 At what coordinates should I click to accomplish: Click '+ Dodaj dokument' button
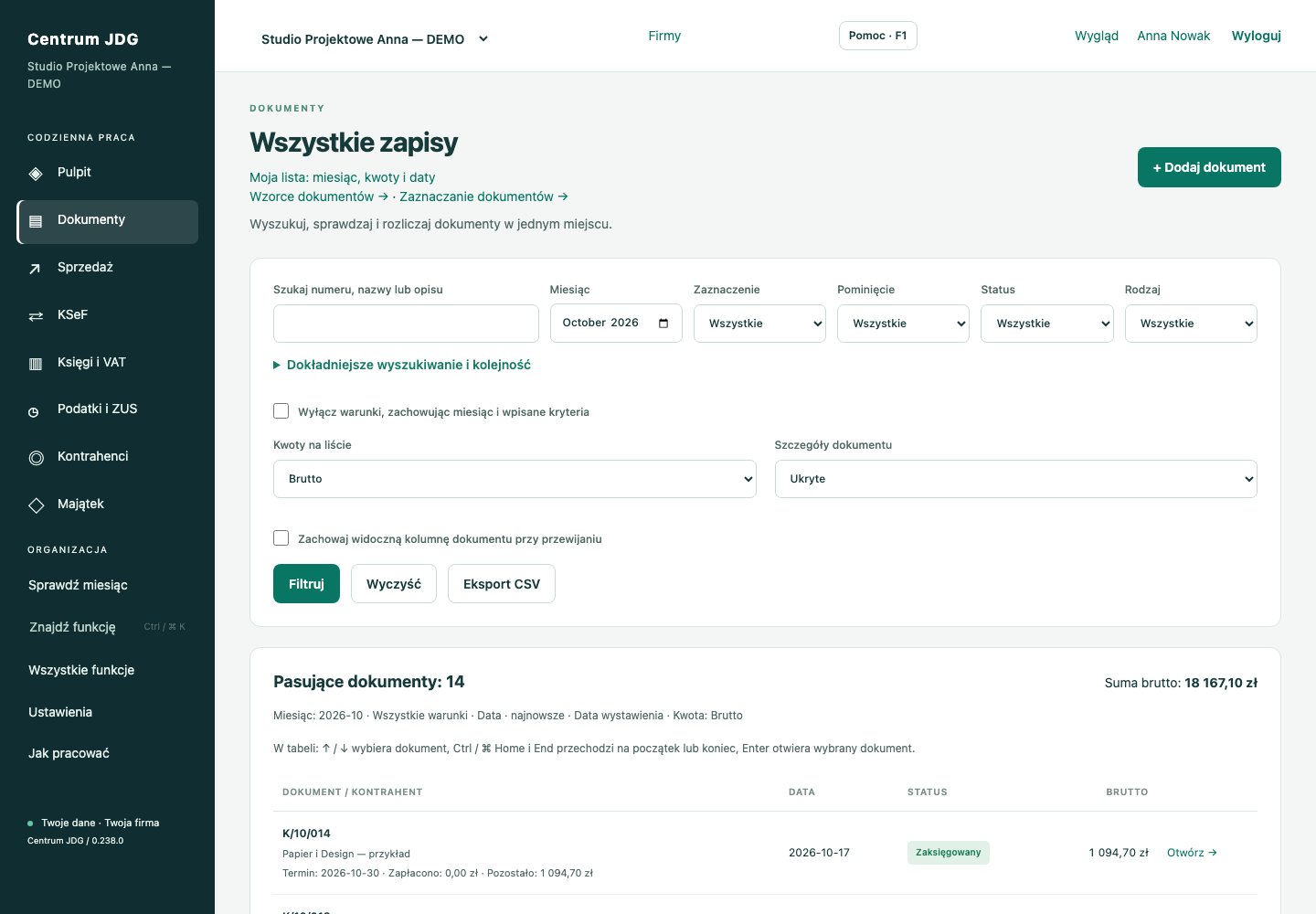pyautogui.click(x=1209, y=167)
